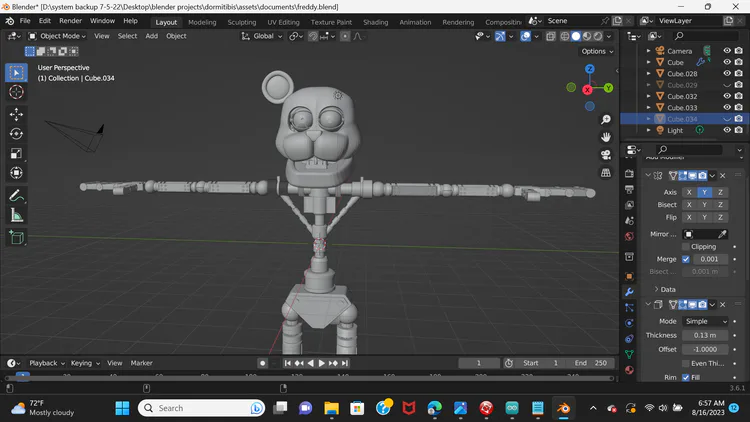Open the Playback dropdown menu

[x=47, y=363]
